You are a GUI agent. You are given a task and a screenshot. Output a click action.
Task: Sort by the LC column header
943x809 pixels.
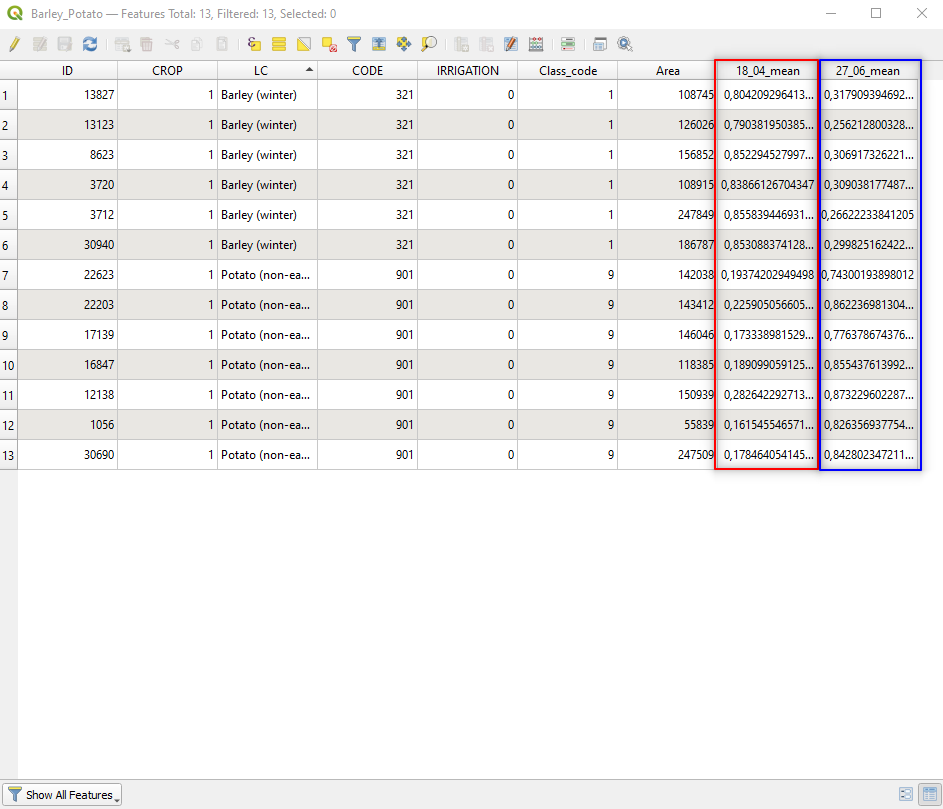[x=267, y=70]
